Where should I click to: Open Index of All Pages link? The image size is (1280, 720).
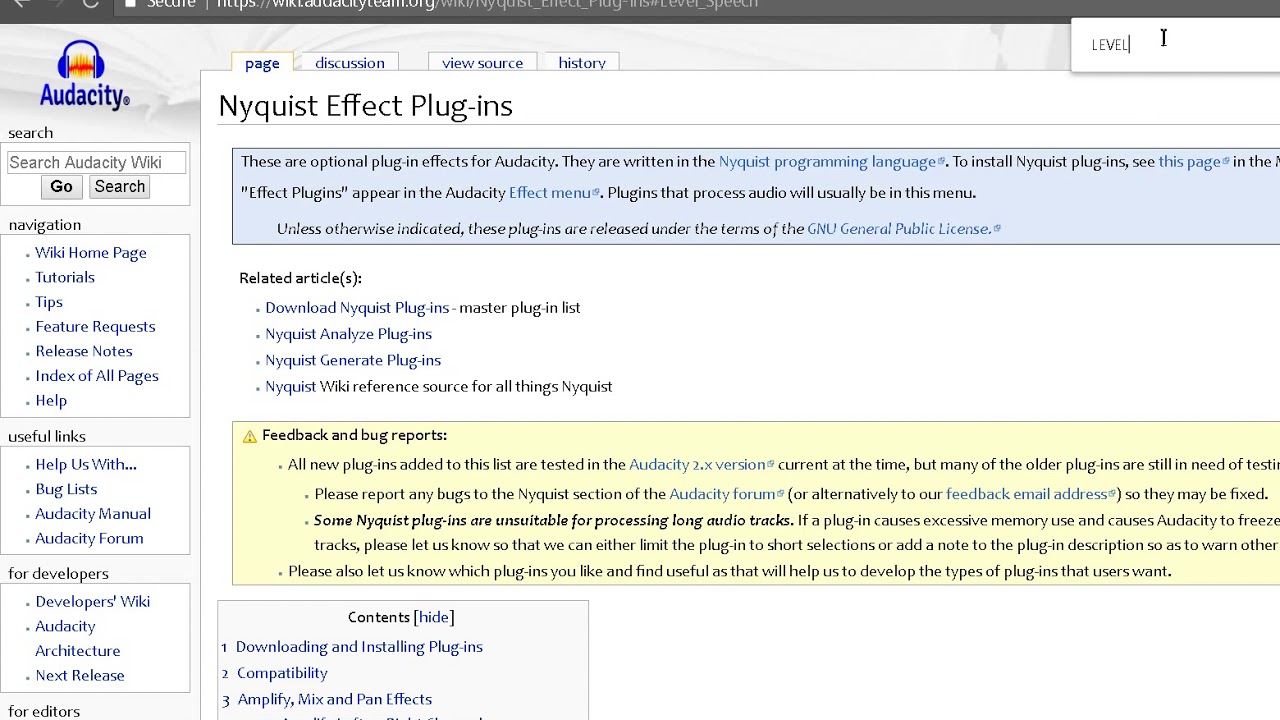coord(97,376)
